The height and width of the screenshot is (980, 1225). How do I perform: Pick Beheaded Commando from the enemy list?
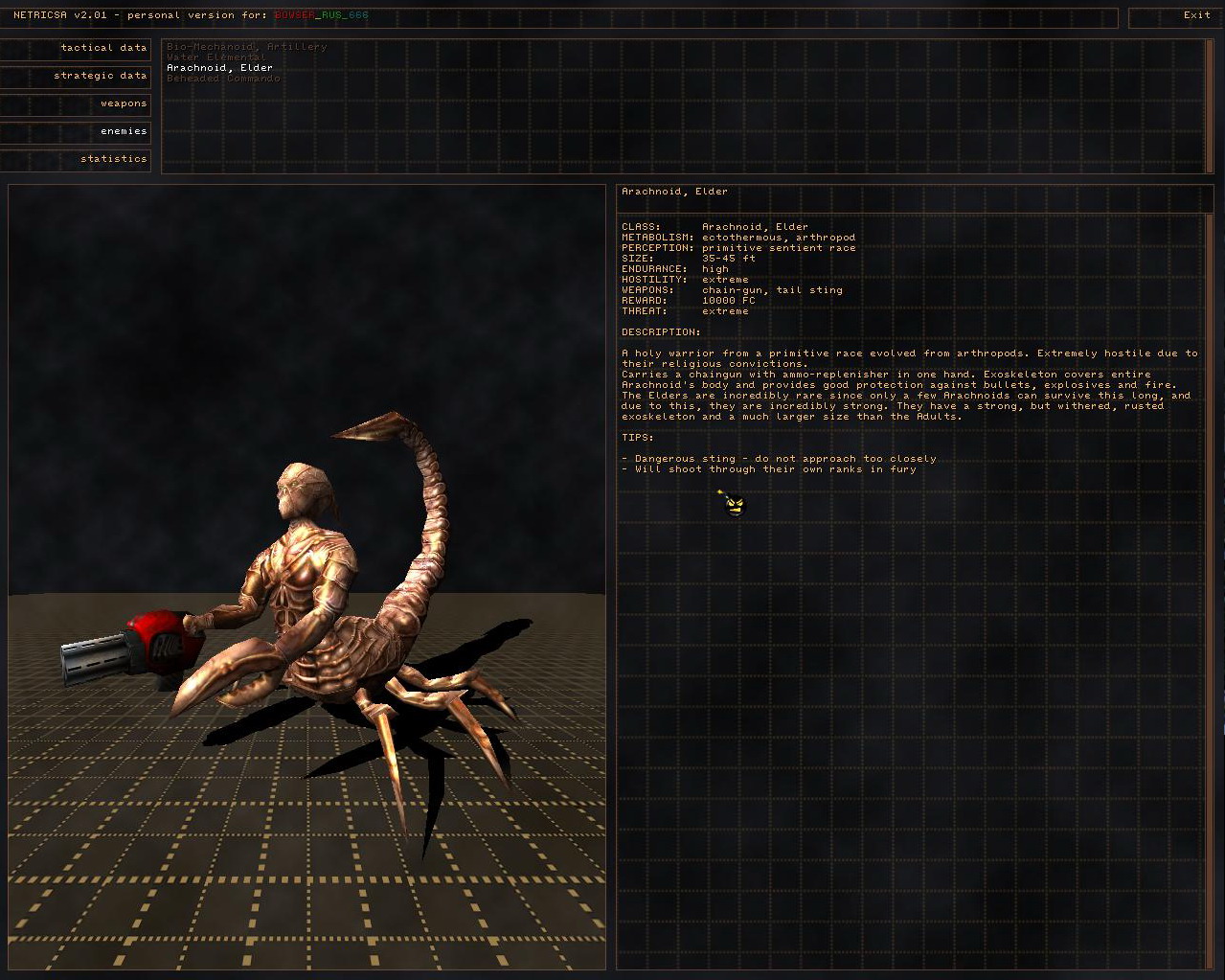[223, 79]
